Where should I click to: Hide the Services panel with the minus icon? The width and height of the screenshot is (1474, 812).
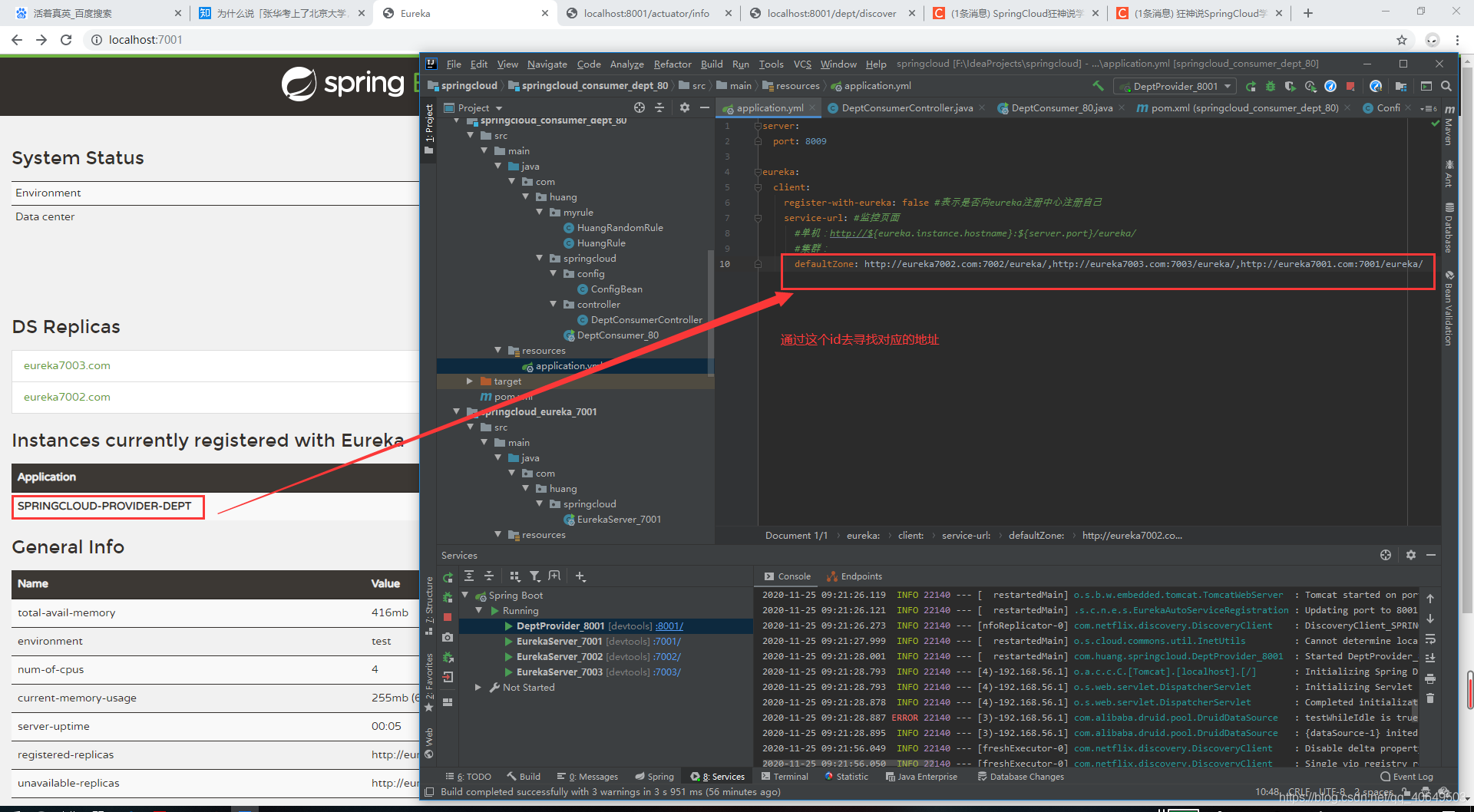point(1431,555)
